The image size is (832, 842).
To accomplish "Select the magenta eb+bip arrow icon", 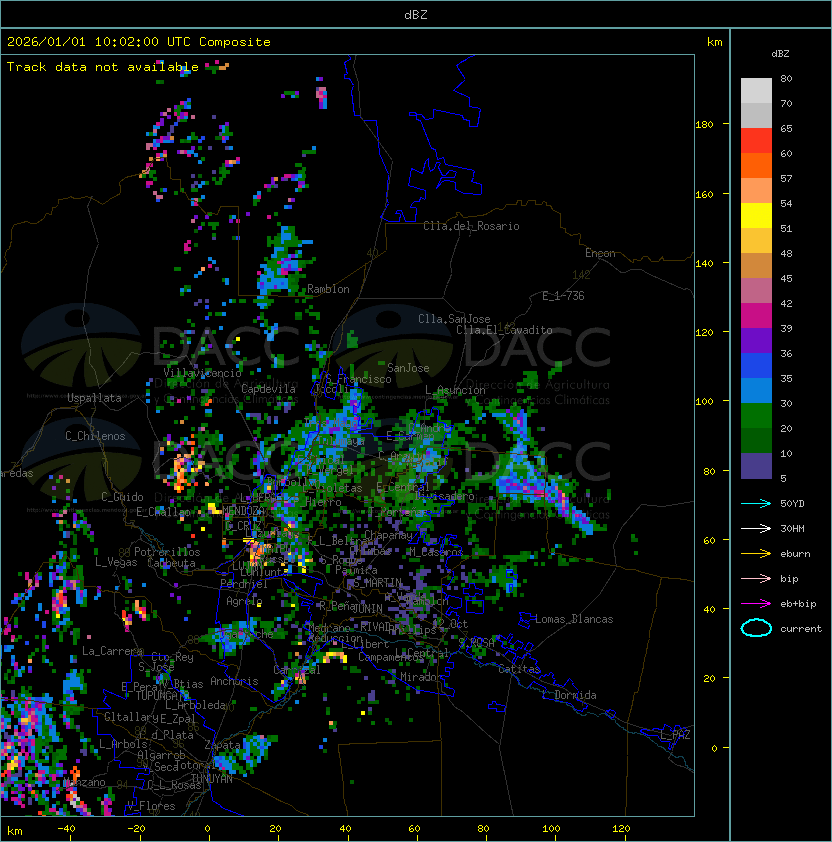I will click(x=756, y=604).
